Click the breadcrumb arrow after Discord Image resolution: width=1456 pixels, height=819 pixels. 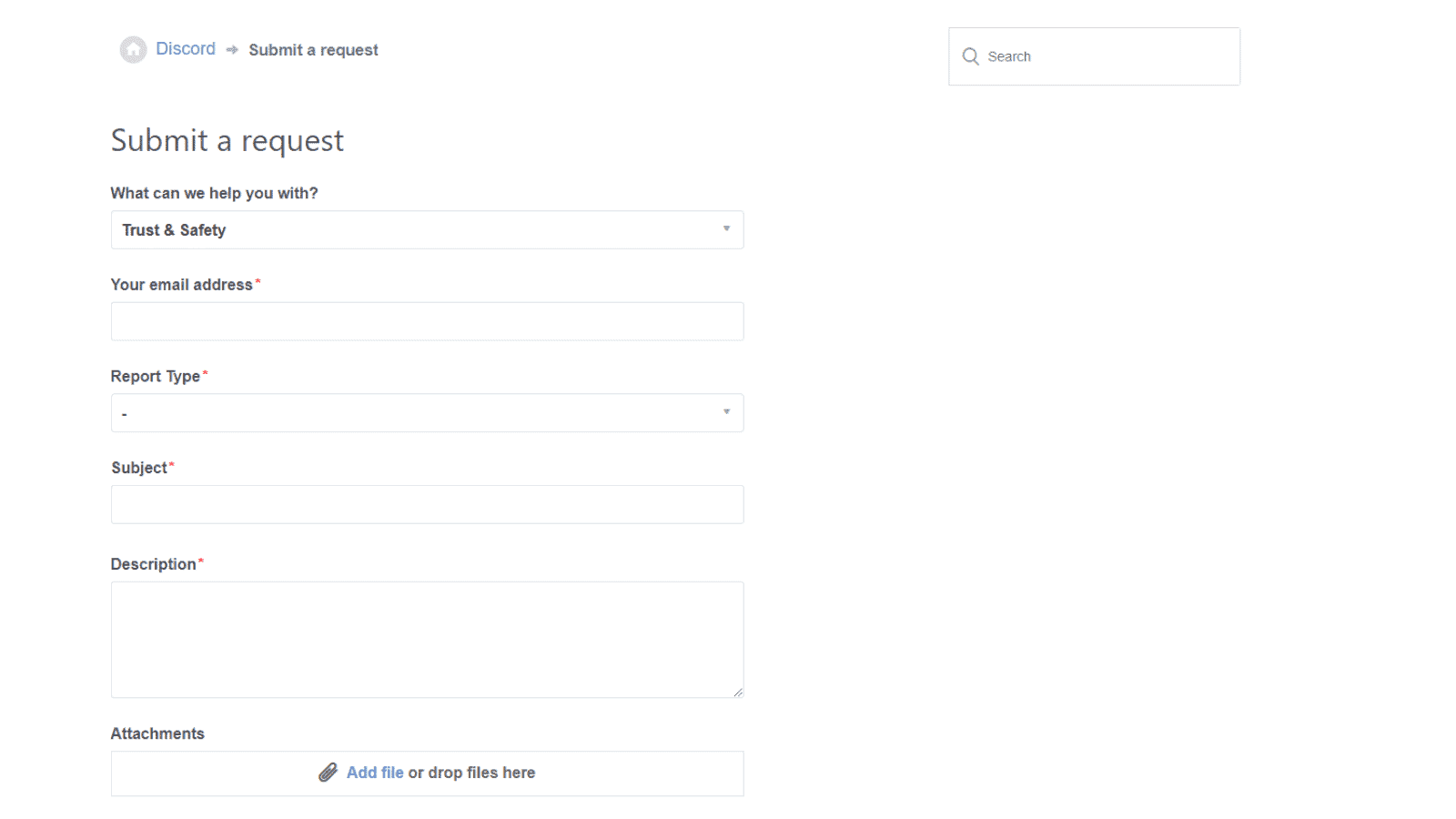point(232,49)
